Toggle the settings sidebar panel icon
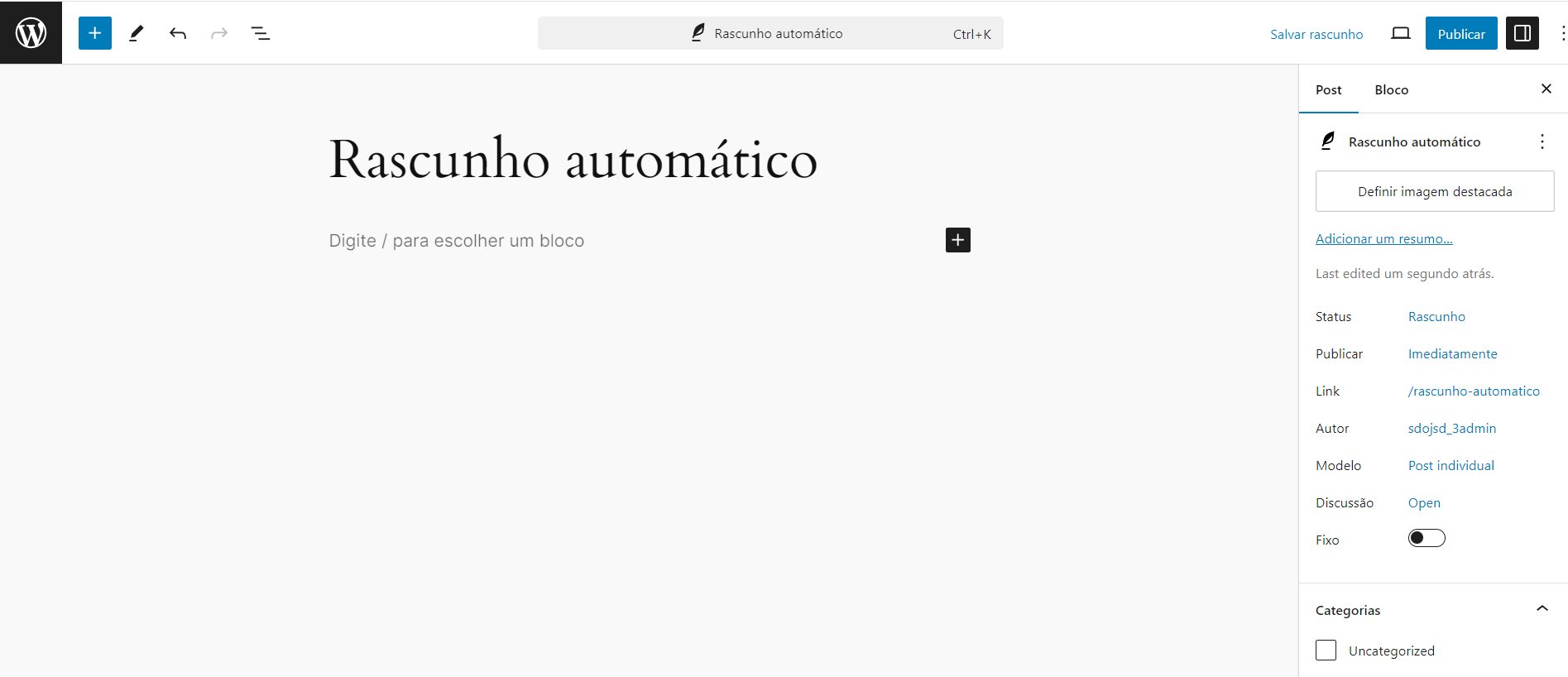The image size is (1568, 677). click(x=1522, y=33)
